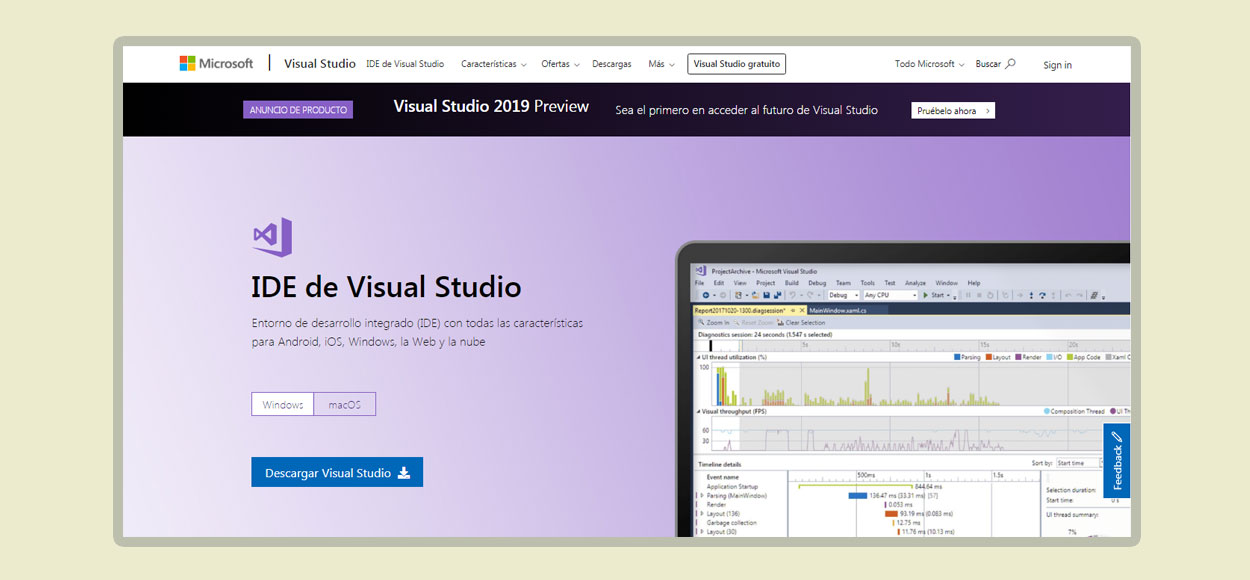Click the Undo icon in the VS toolbar screenshot
Screen dimensions: 1250x580
click(x=792, y=295)
